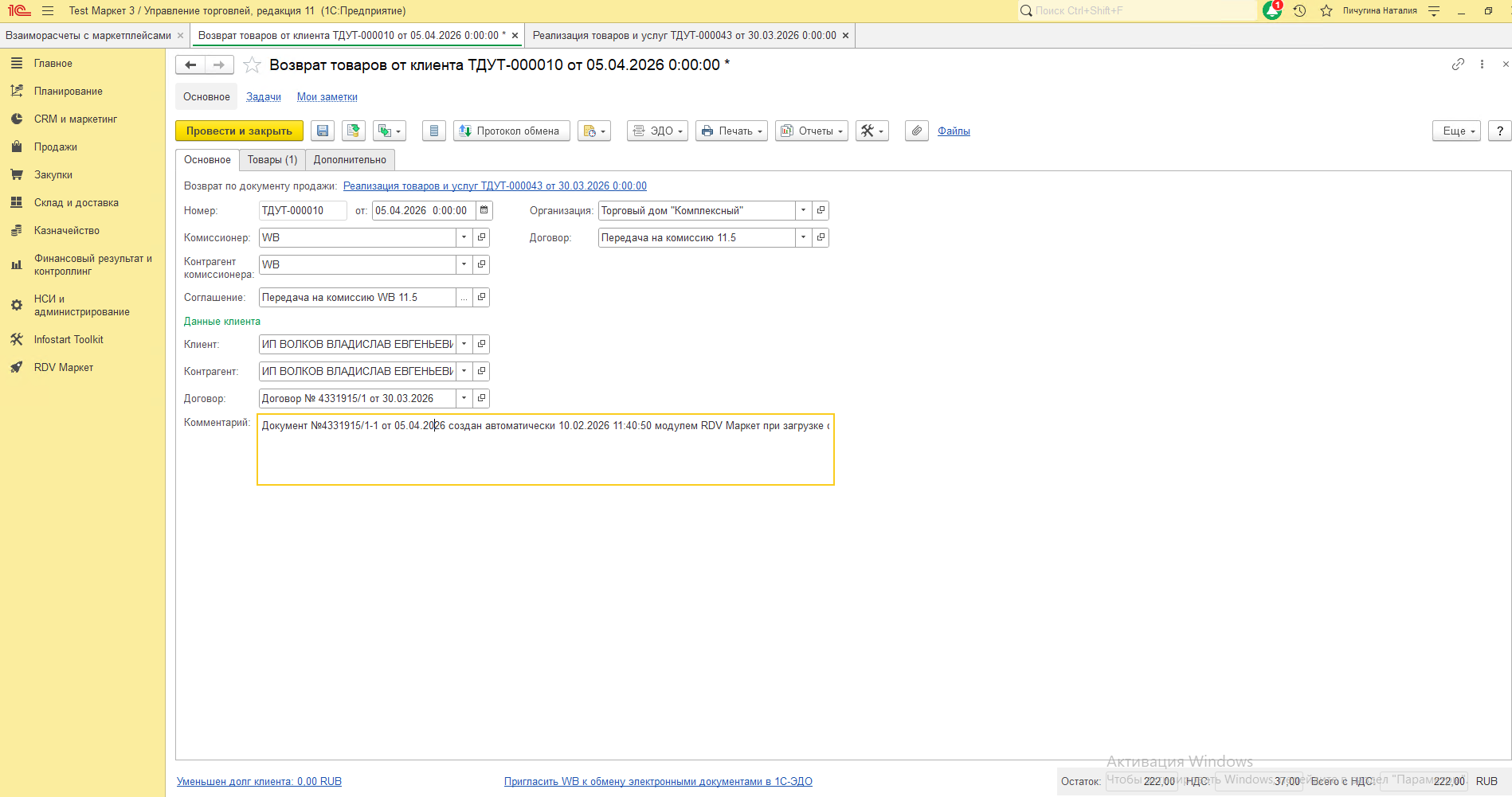
Task: Switch to the Товары (1) tab
Action: tap(272, 159)
